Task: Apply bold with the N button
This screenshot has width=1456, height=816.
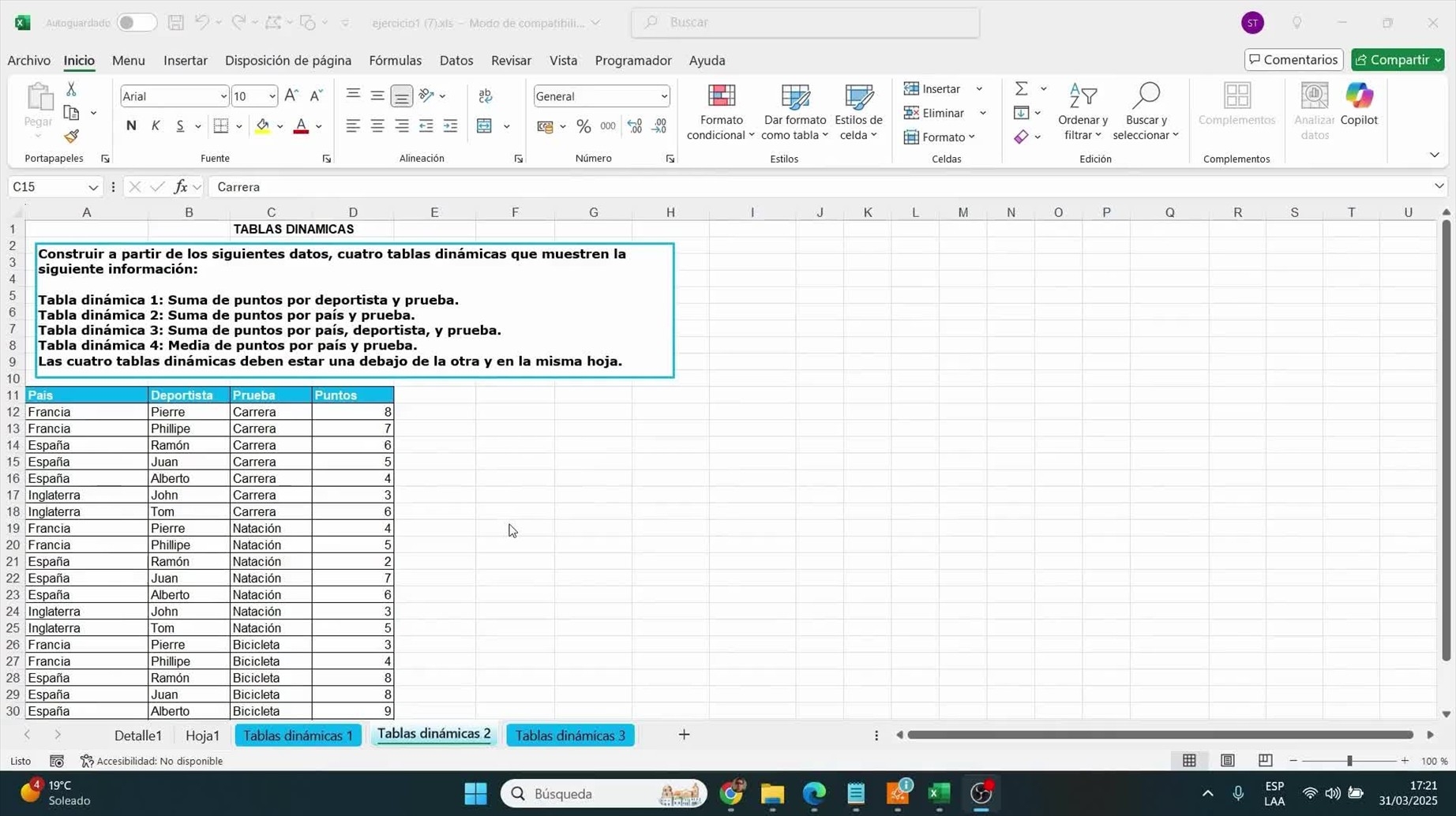Action: click(131, 126)
